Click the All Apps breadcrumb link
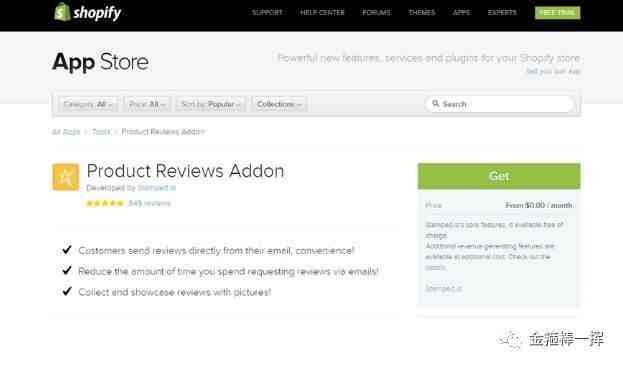This screenshot has height=365, width=623. (66, 132)
